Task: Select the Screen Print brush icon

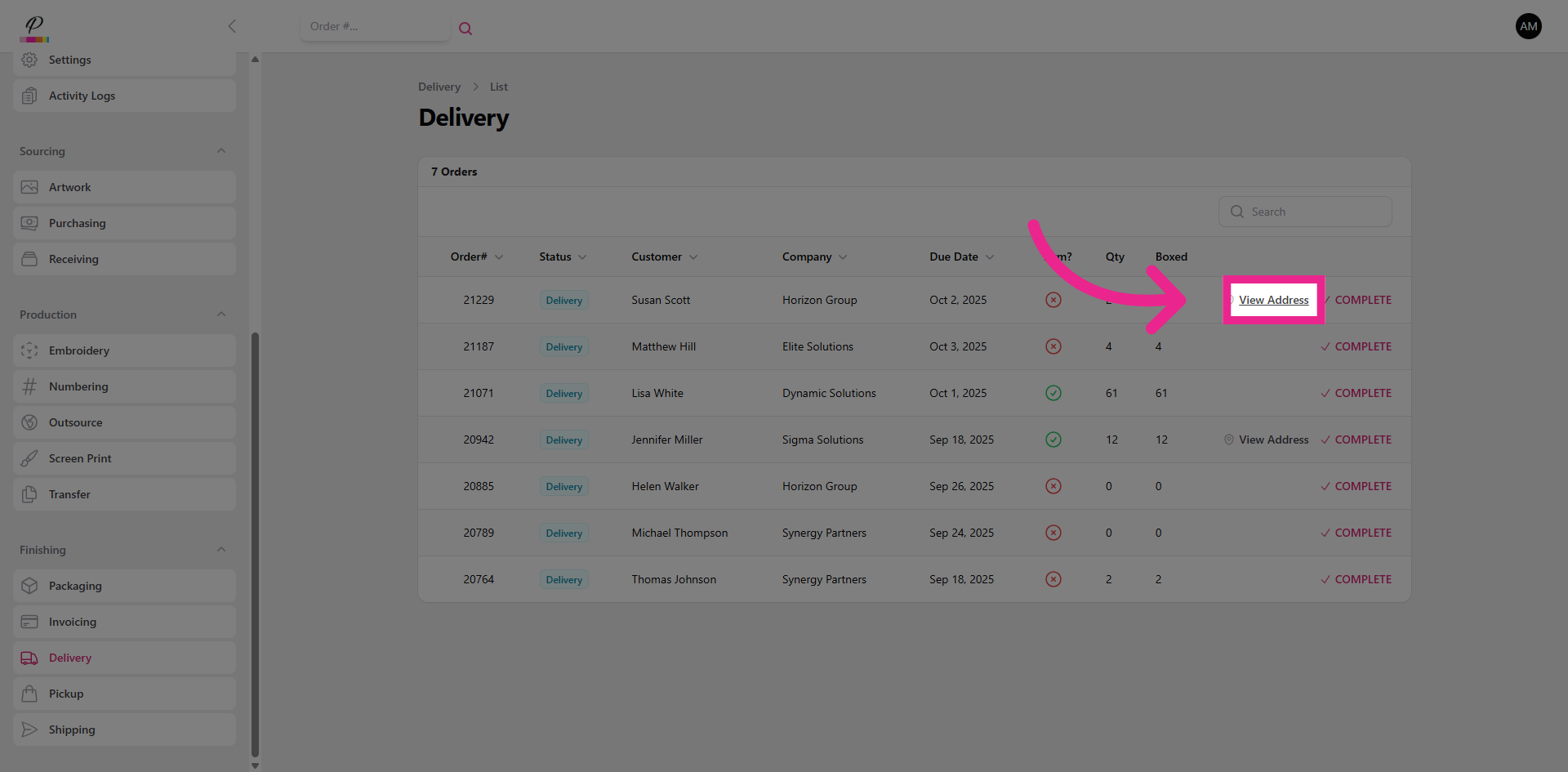Action: pos(29,458)
